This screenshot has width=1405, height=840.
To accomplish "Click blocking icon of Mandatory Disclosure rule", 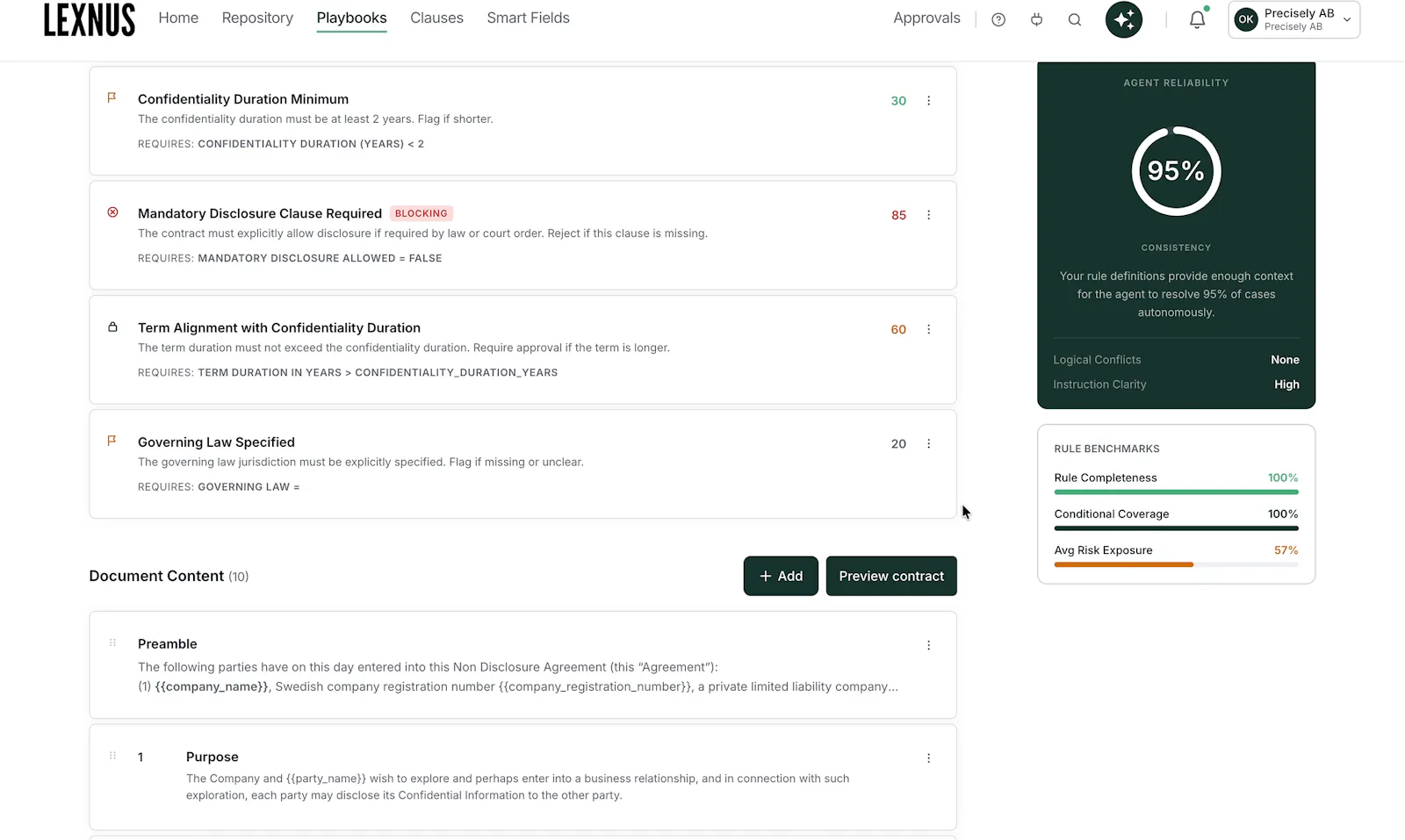I will tap(112, 212).
